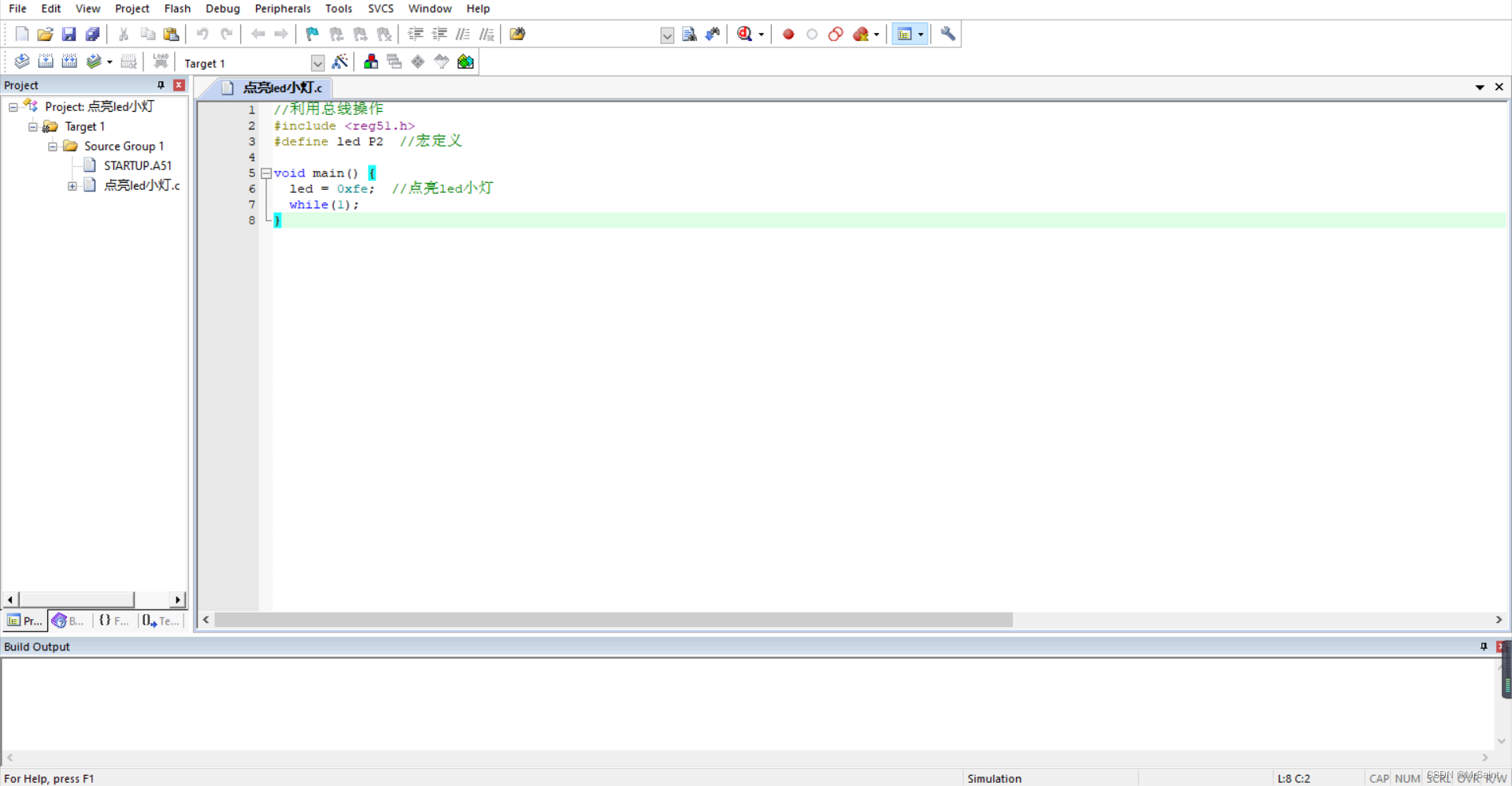Viewport: 1512px width, 786px height.
Task: Translate the current file
Action: [x=22, y=61]
